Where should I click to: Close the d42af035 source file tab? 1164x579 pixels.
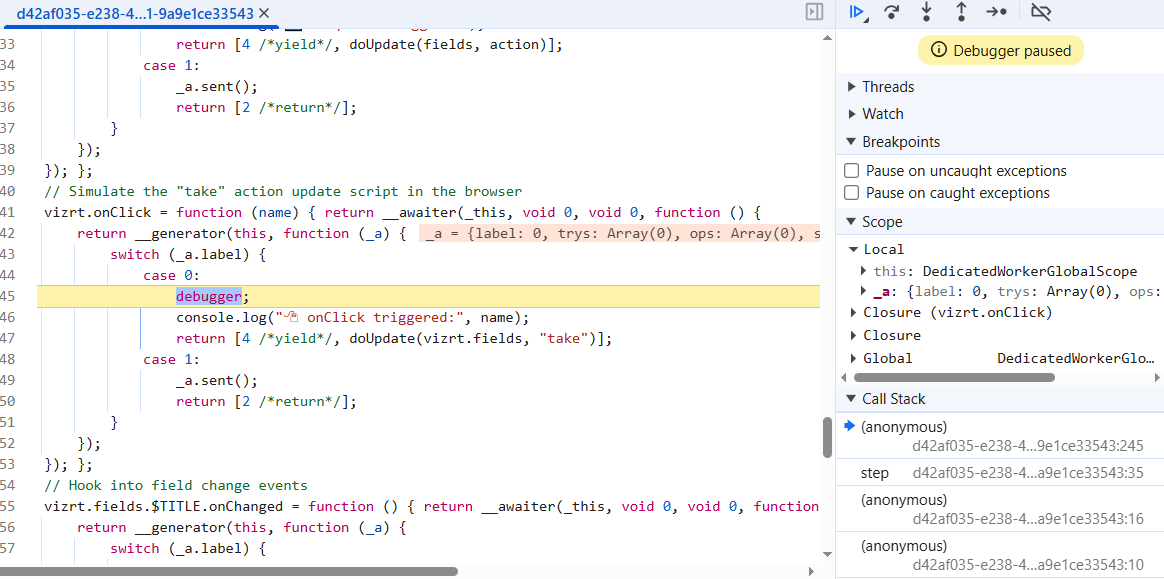coord(264,13)
